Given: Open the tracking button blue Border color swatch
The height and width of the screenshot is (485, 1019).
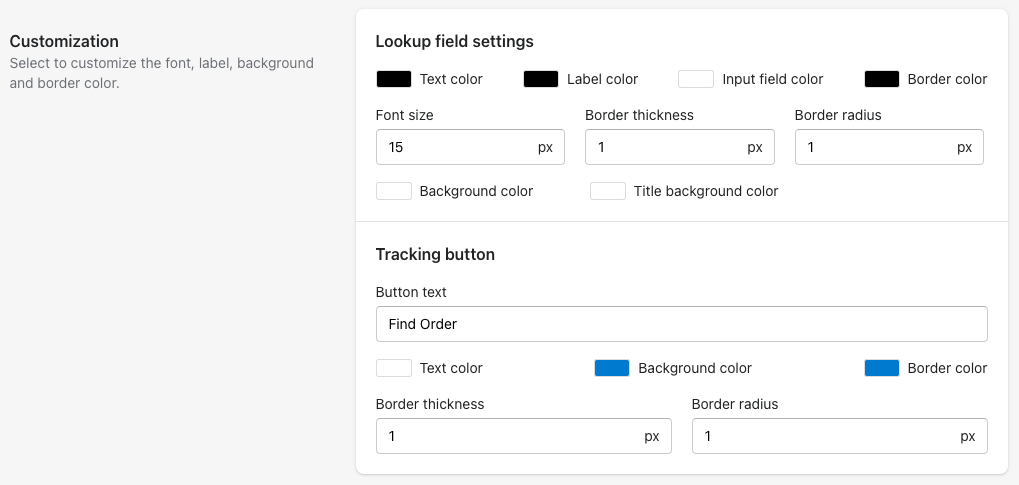Looking at the screenshot, I should click(882, 368).
